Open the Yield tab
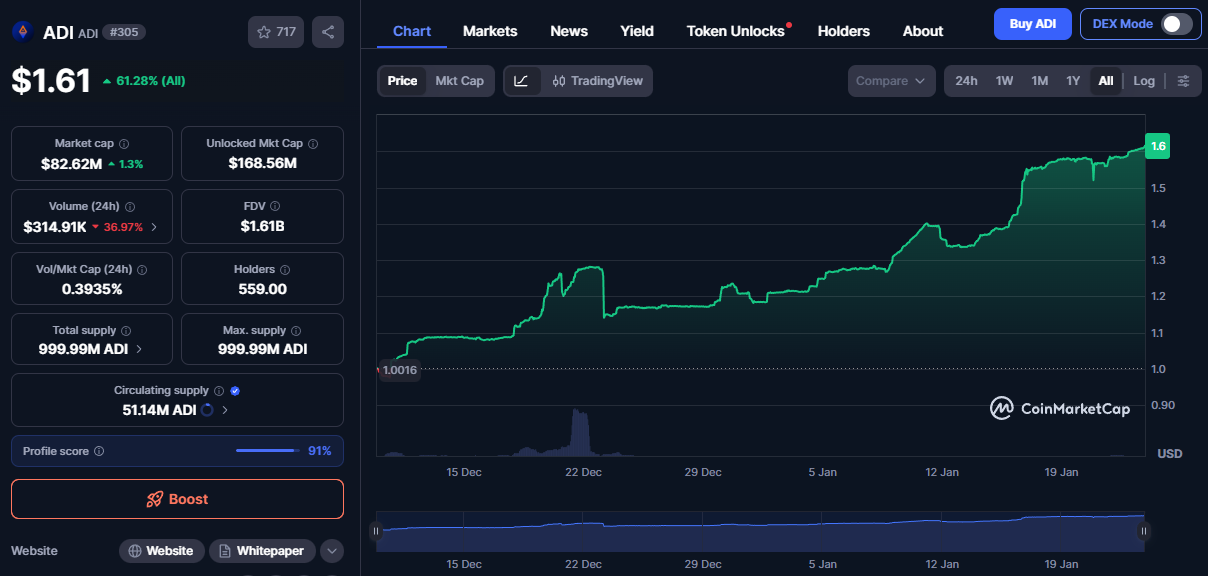 click(637, 31)
